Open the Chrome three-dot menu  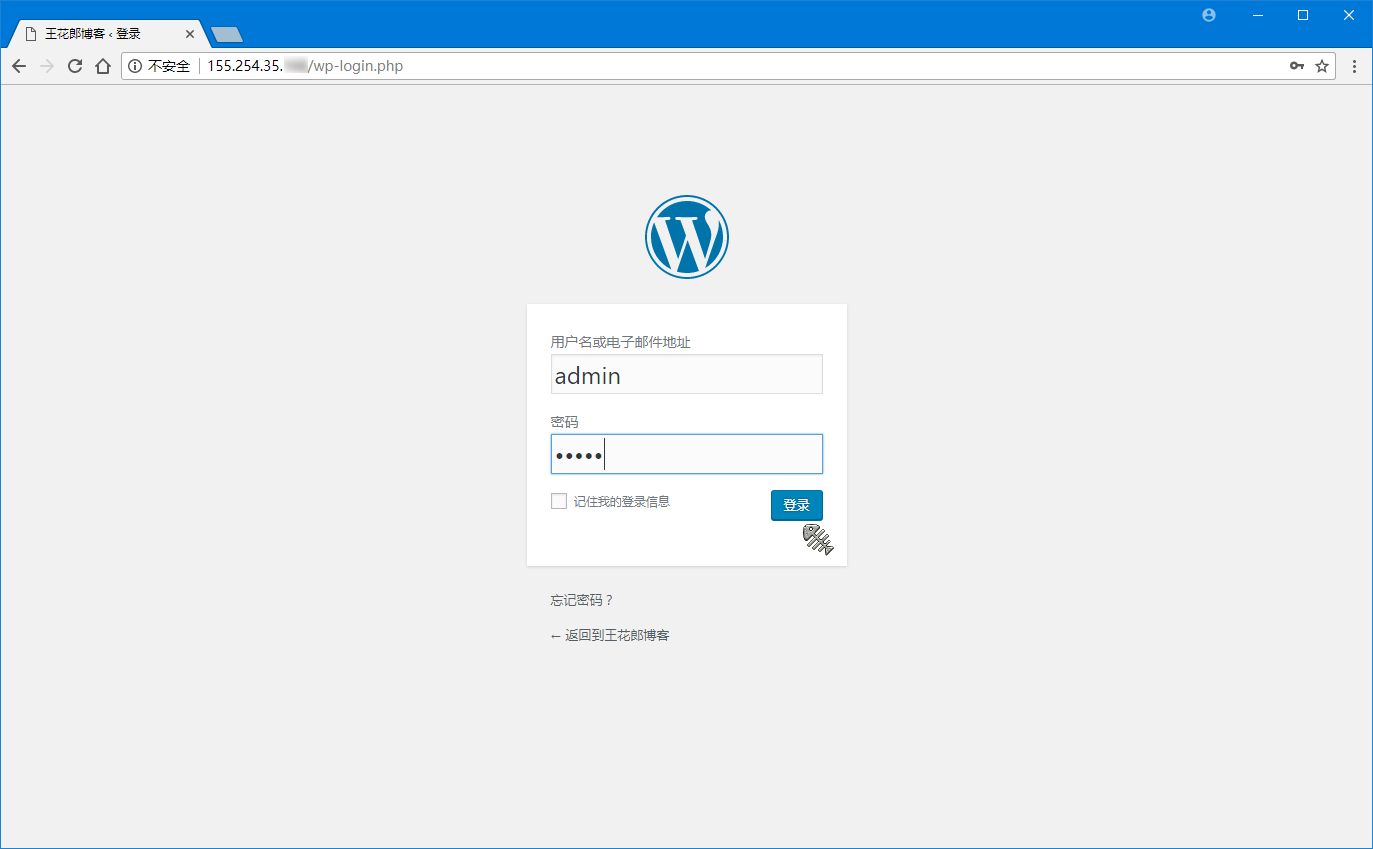(1354, 66)
